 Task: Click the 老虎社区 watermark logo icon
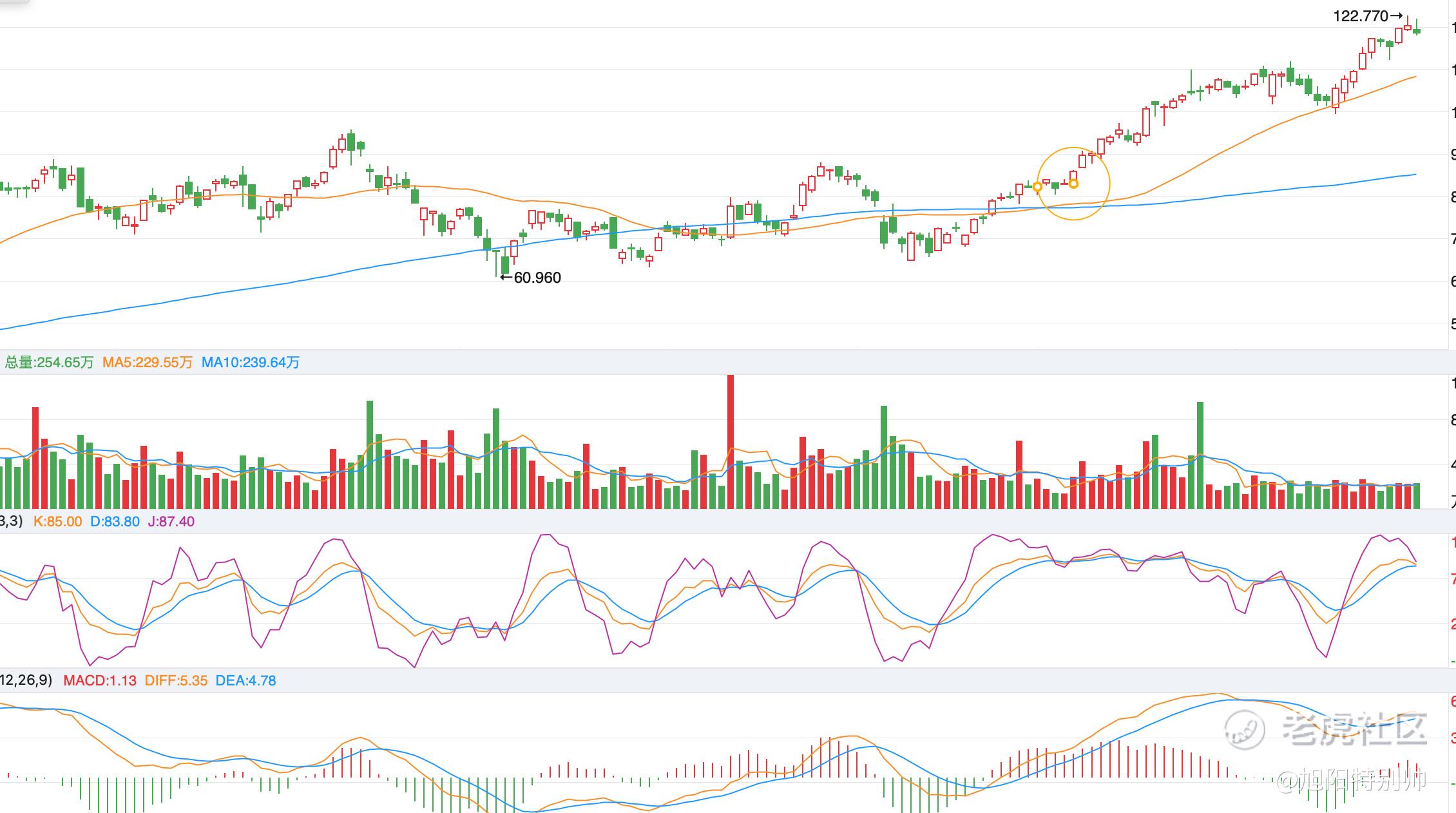pyautogui.click(x=1243, y=730)
